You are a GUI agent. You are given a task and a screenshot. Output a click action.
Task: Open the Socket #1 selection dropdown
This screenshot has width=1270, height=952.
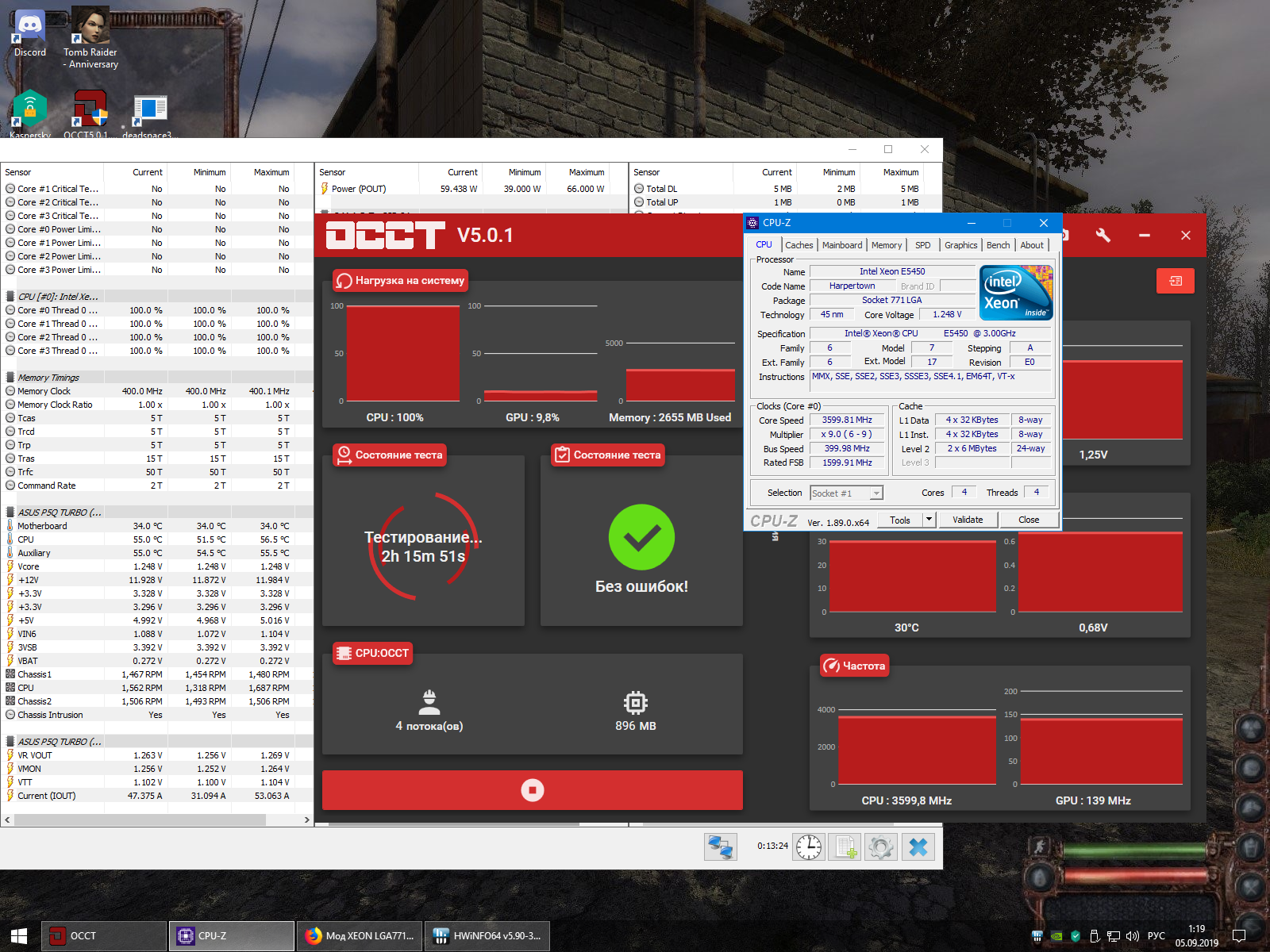pyautogui.click(x=846, y=493)
